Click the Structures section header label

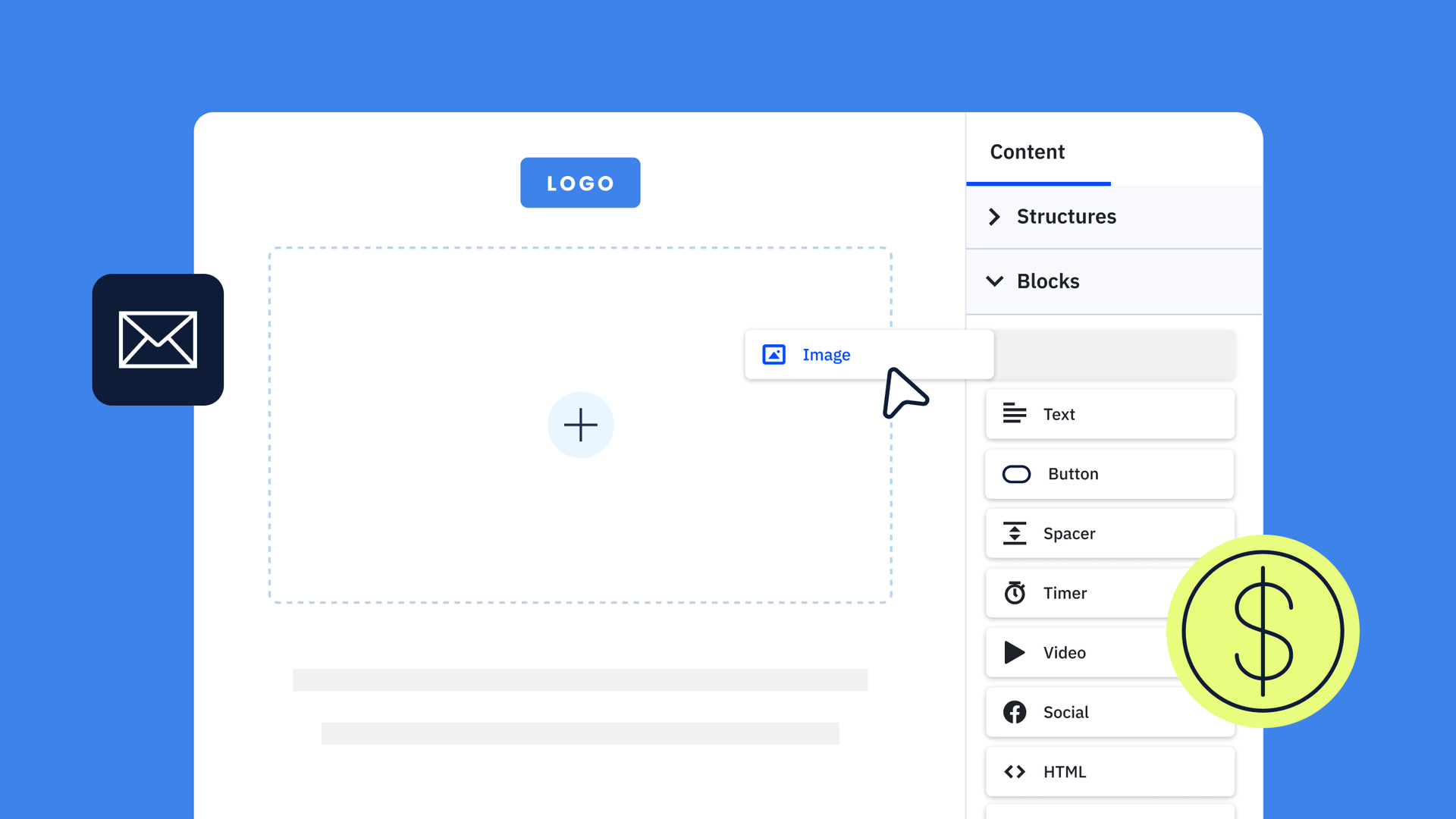click(x=1066, y=217)
